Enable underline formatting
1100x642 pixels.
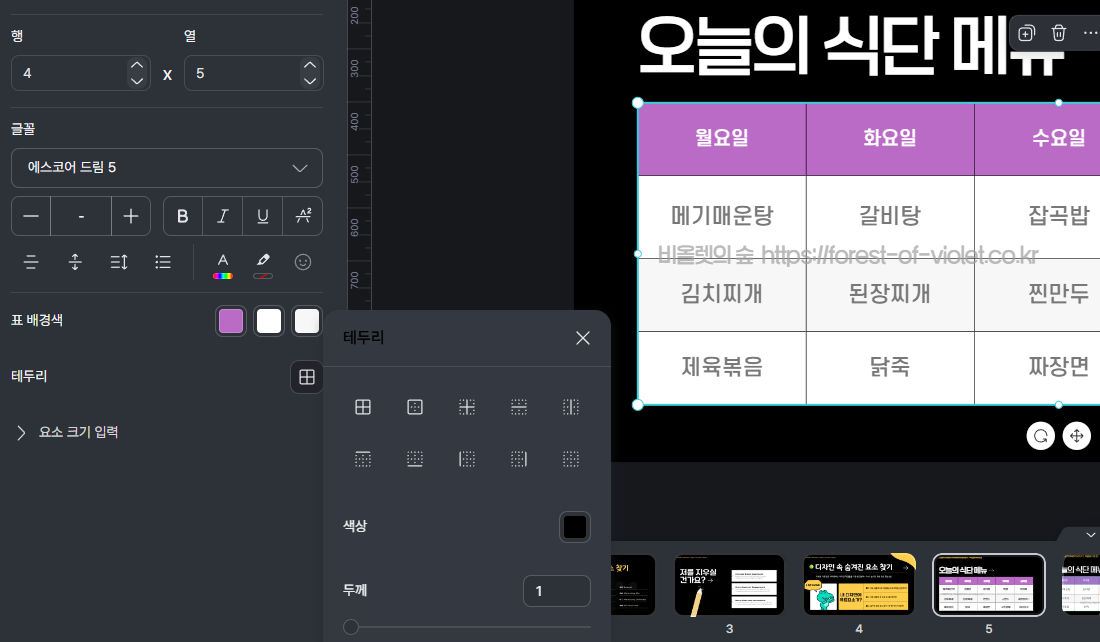(x=262, y=215)
